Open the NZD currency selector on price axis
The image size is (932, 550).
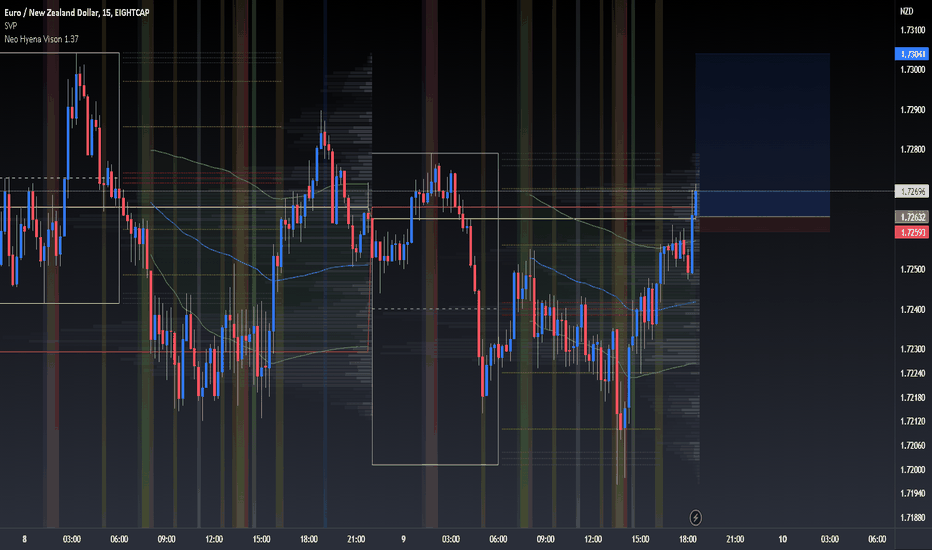tap(906, 11)
